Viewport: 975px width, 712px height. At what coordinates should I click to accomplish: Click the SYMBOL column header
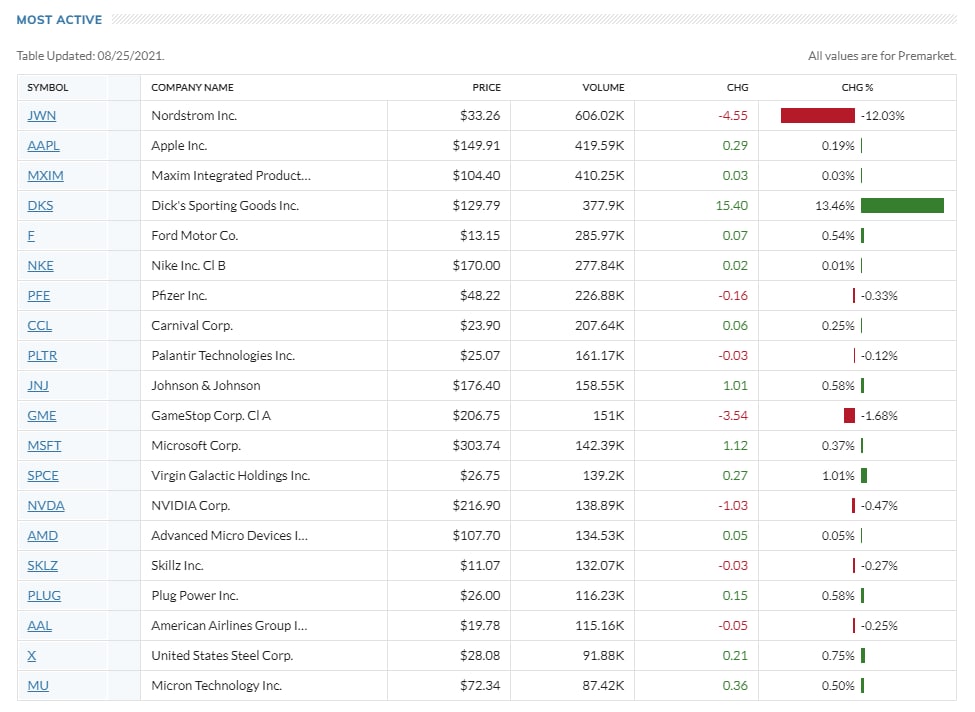pos(48,88)
